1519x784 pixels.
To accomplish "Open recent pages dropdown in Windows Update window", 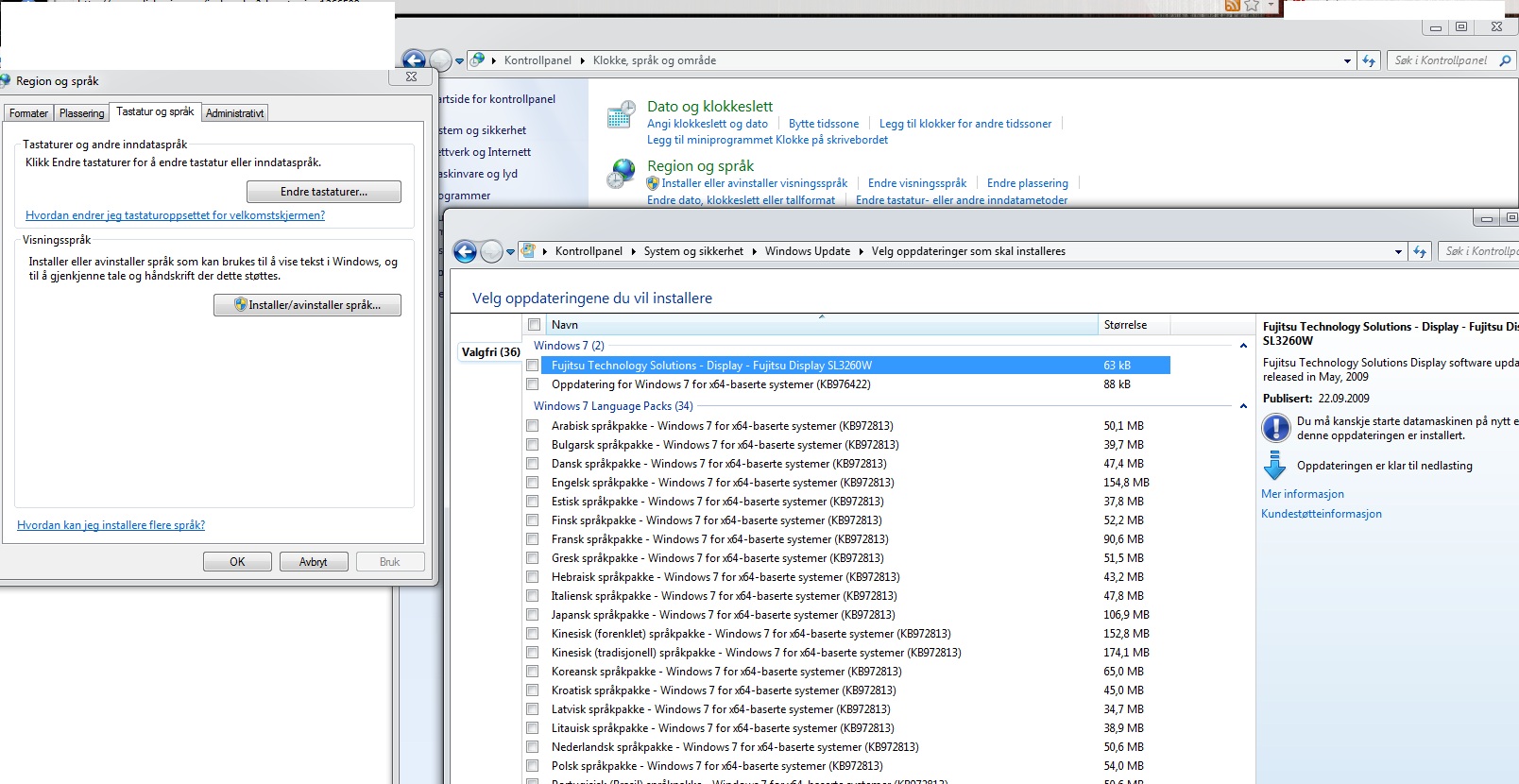I will tap(510, 252).
